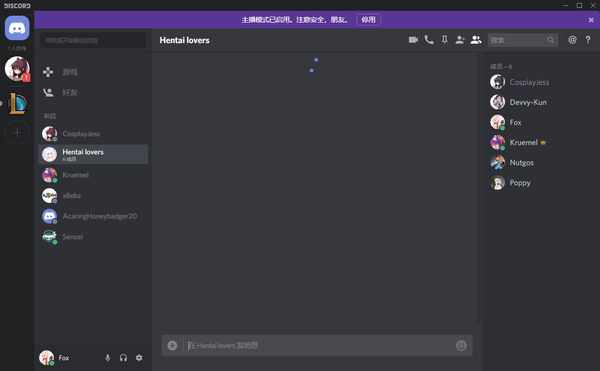Click the chat area scrollbar
This screenshot has height=371, width=600.
tap(479, 188)
